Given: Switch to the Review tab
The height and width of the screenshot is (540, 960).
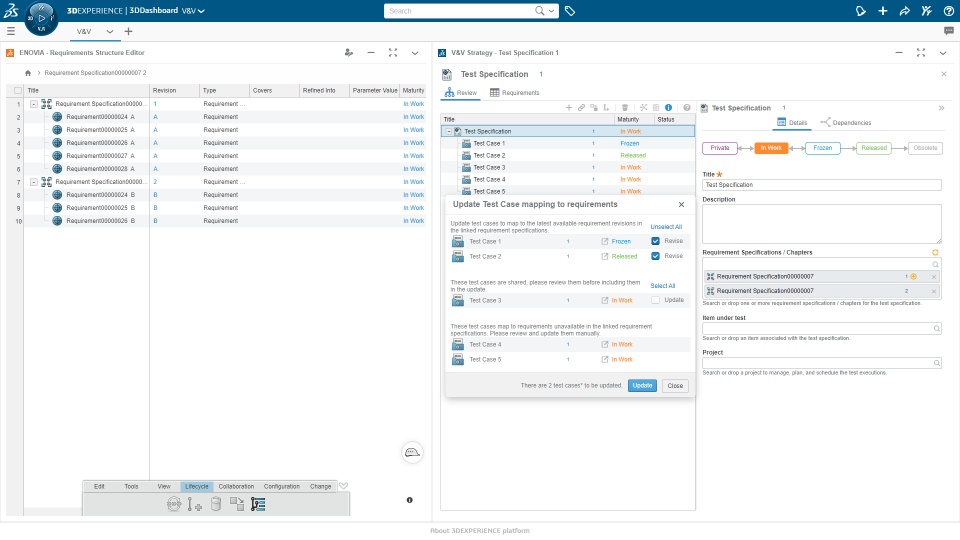Looking at the screenshot, I should (460, 92).
